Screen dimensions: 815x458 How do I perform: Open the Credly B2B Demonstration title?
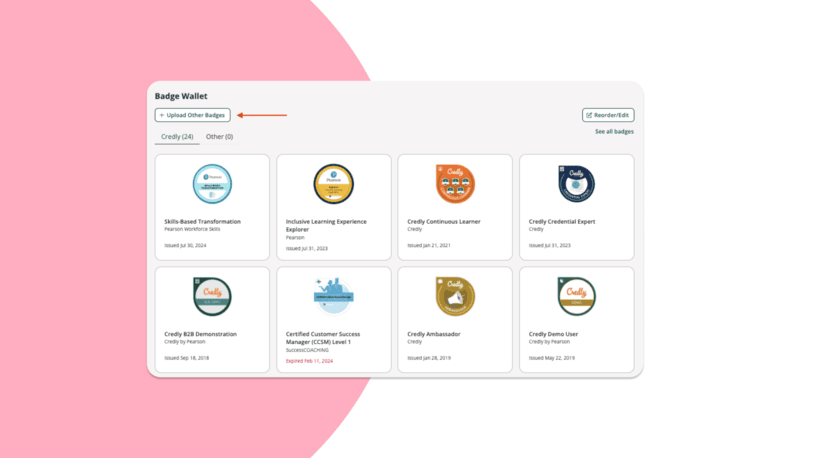tap(201, 334)
